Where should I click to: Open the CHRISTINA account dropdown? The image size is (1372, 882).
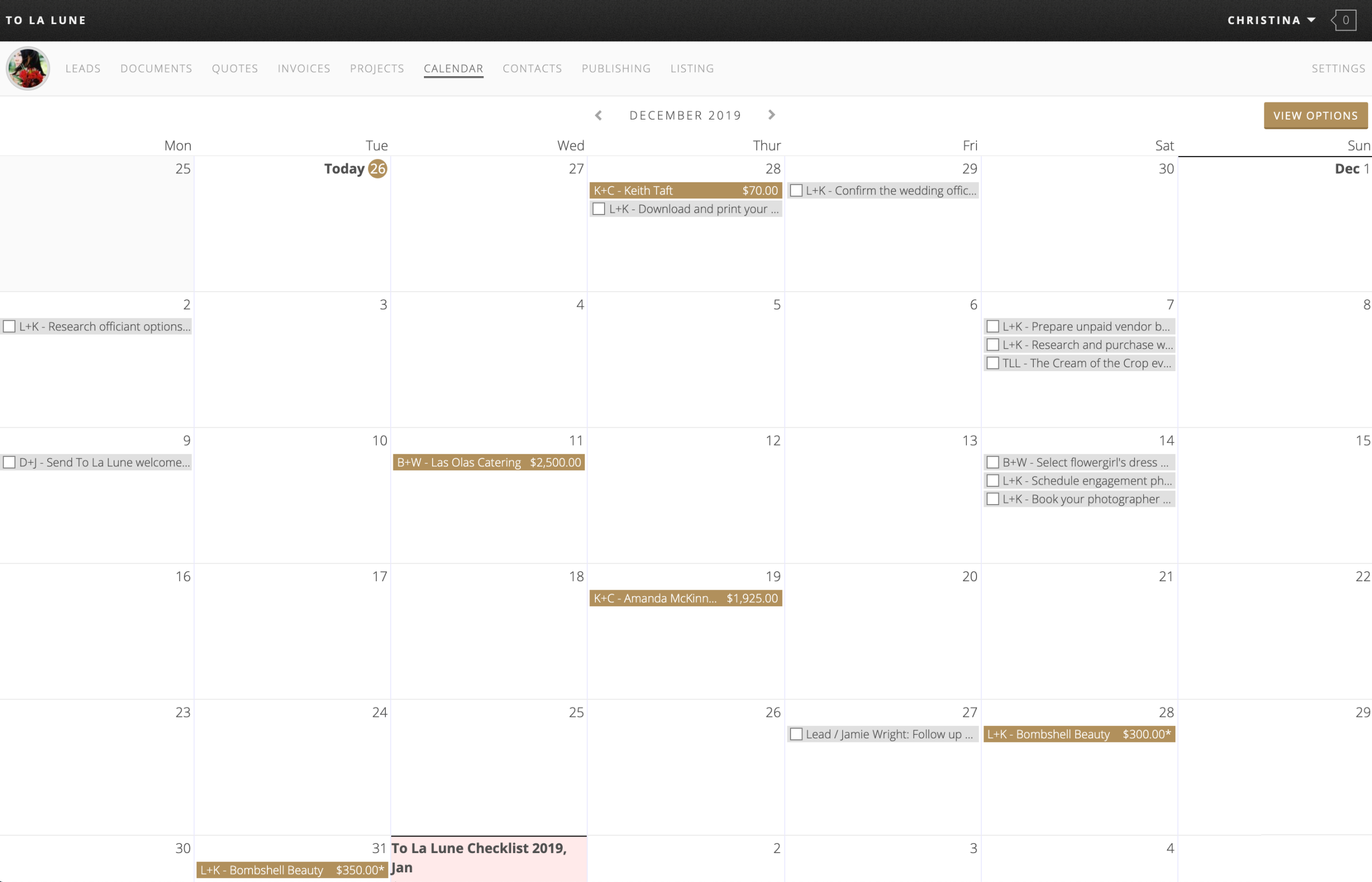coord(1271,20)
